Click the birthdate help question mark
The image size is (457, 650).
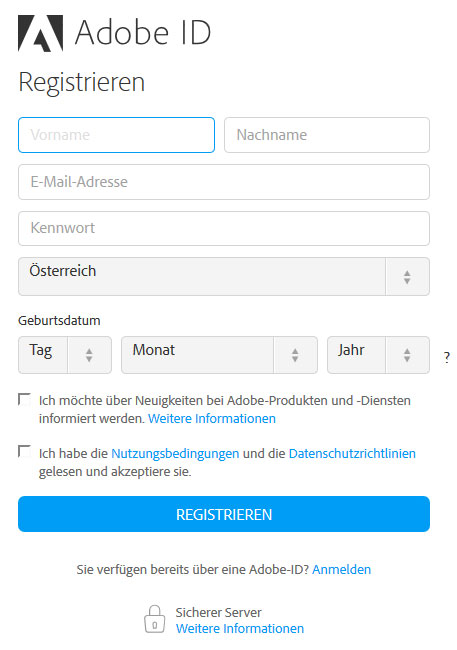pyautogui.click(x=447, y=357)
